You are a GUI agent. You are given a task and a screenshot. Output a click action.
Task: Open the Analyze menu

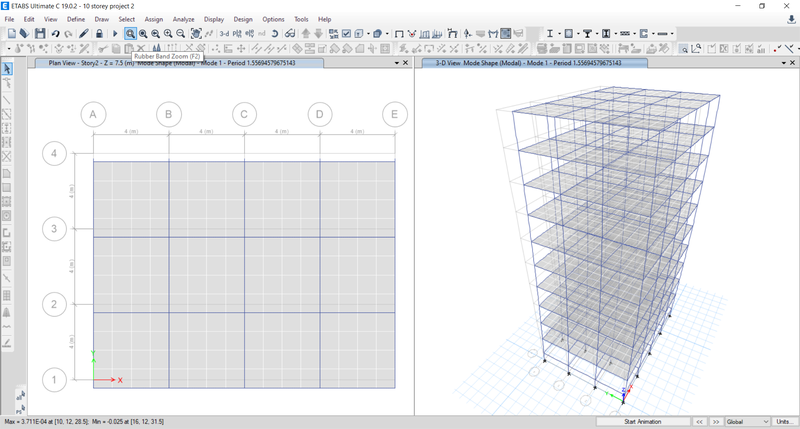[x=183, y=19]
